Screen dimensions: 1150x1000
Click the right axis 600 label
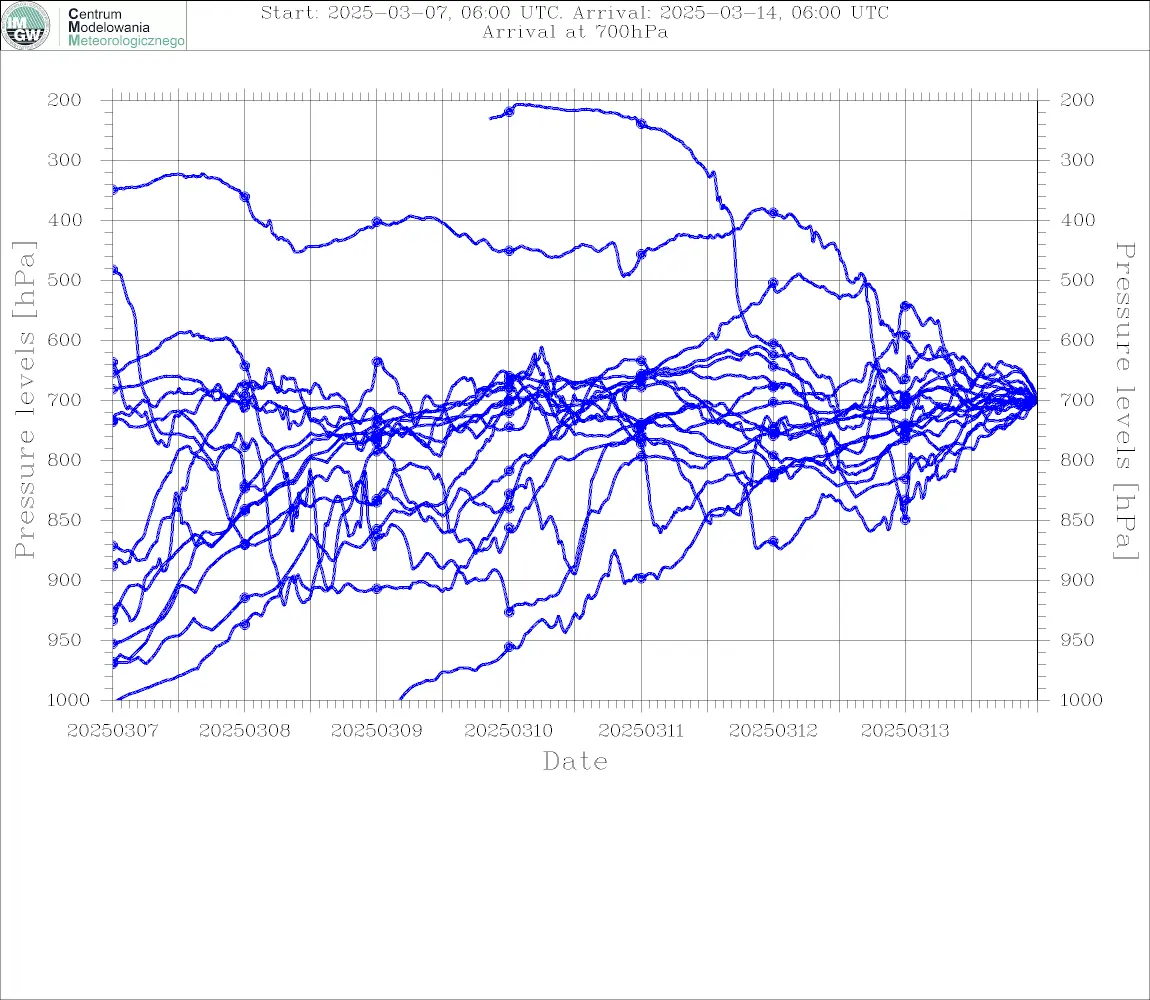pyautogui.click(x=1077, y=340)
